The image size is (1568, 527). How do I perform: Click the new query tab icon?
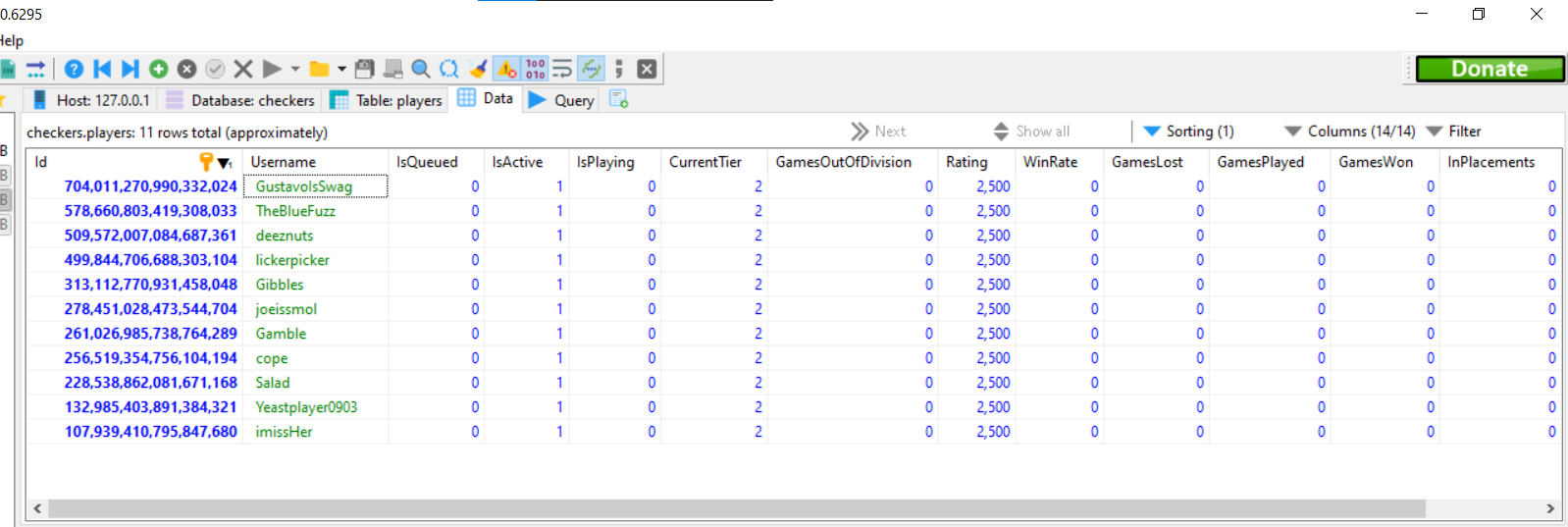coord(618,99)
